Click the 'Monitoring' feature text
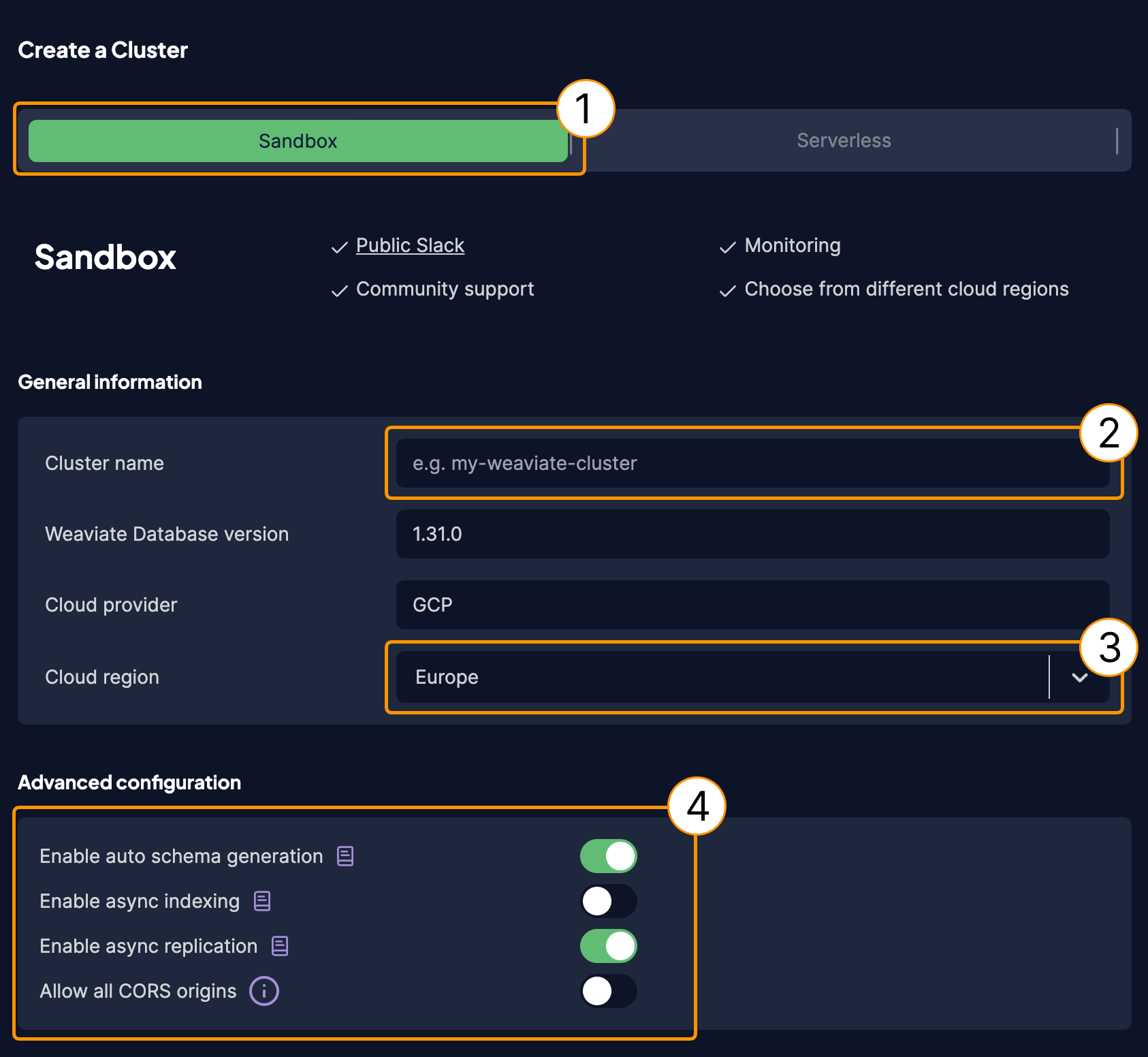 coord(793,245)
